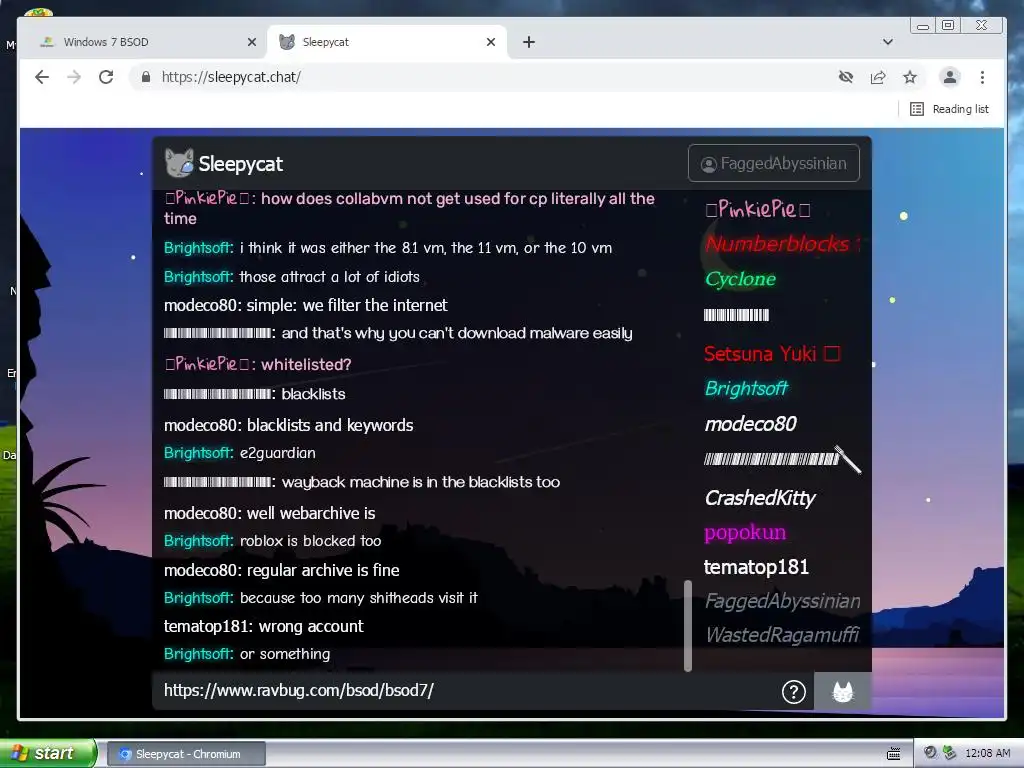Click the FaggedAbyssinian username button
The height and width of the screenshot is (768, 1024).
[x=774, y=163]
